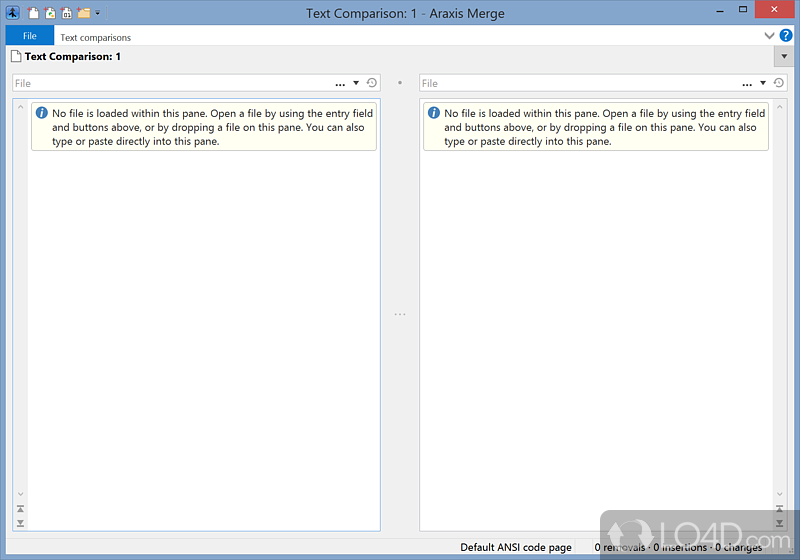
Task: Open right pane file history clock icon
Action: coord(779,84)
